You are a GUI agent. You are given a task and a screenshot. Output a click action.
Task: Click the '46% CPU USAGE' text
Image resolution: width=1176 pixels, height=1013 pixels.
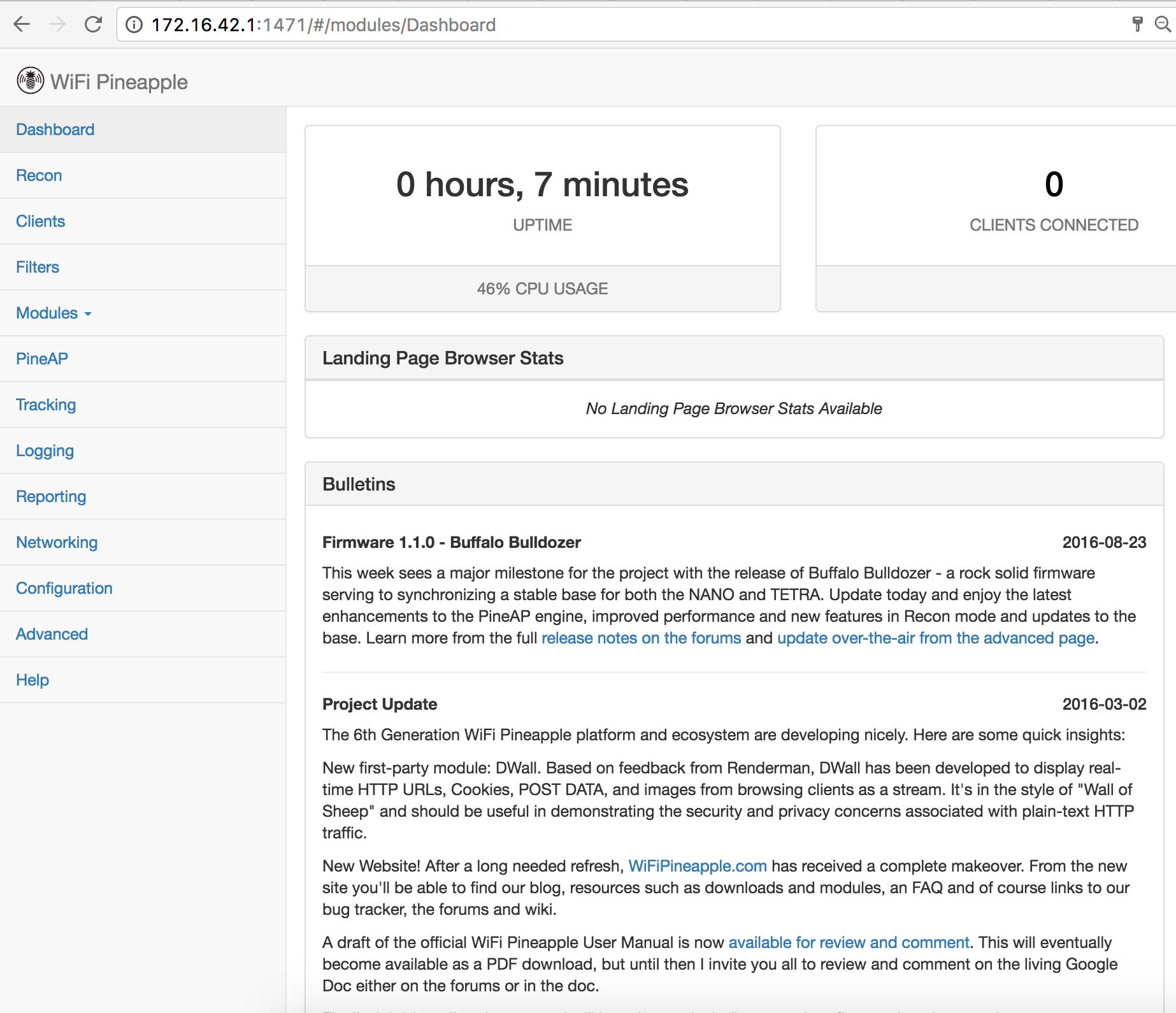coord(543,289)
